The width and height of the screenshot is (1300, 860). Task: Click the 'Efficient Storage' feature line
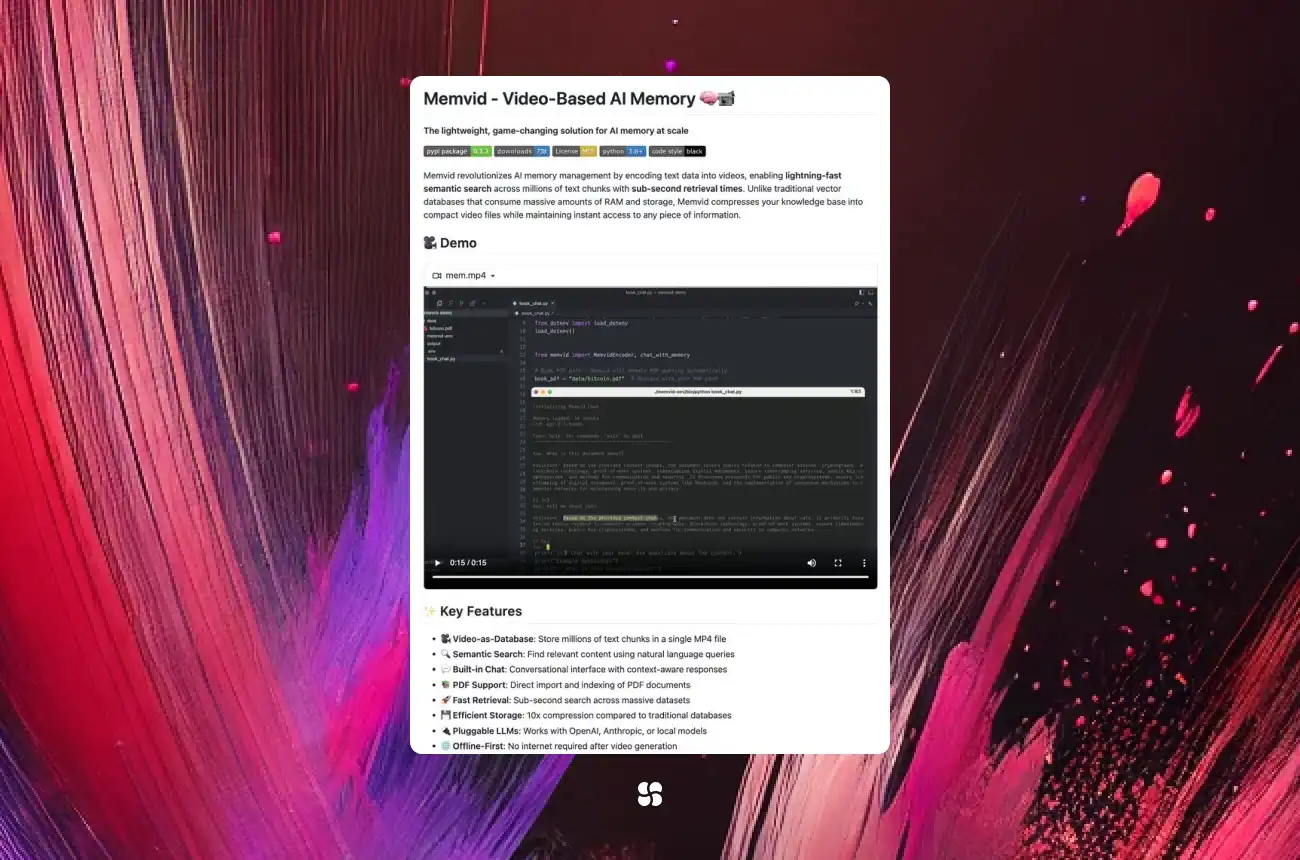pyautogui.click(x=586, y=716)
